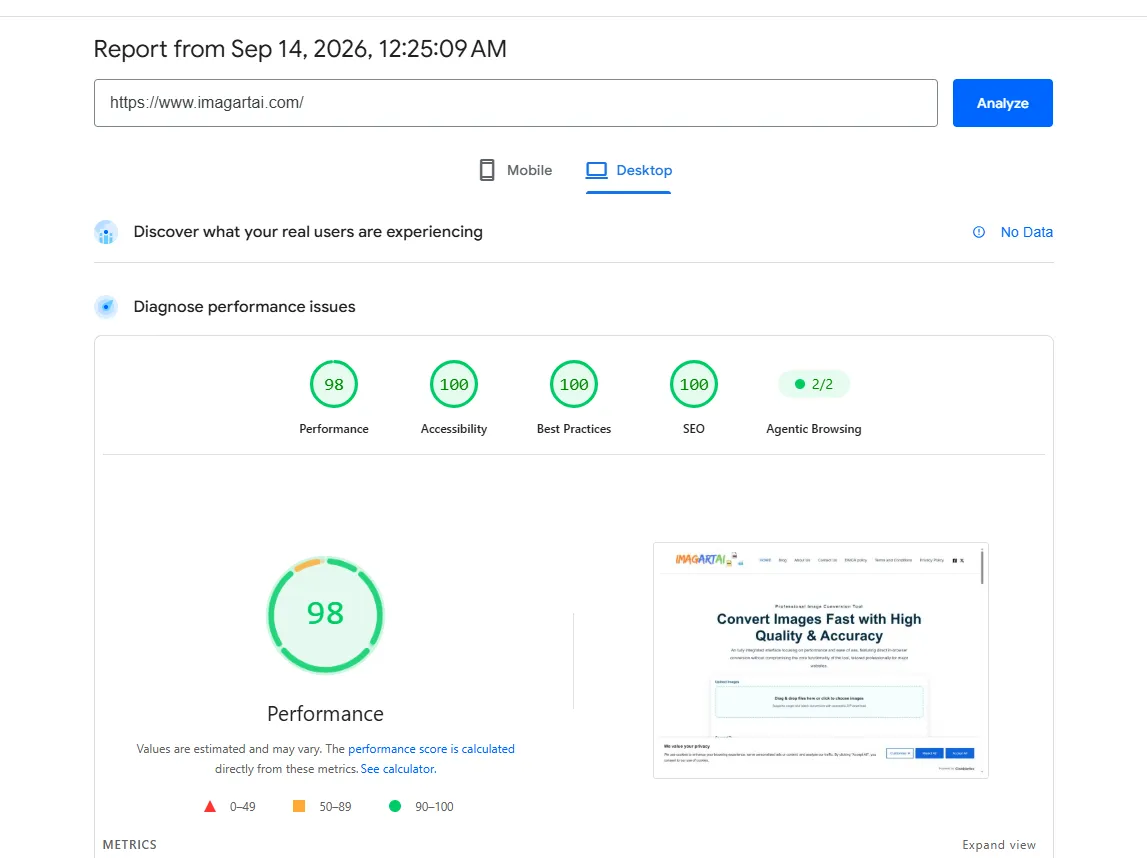This screenshot has width=1147, height=858.
Task: Click the green circle 90–100 legend icon
Action: [x=395, y=806]
